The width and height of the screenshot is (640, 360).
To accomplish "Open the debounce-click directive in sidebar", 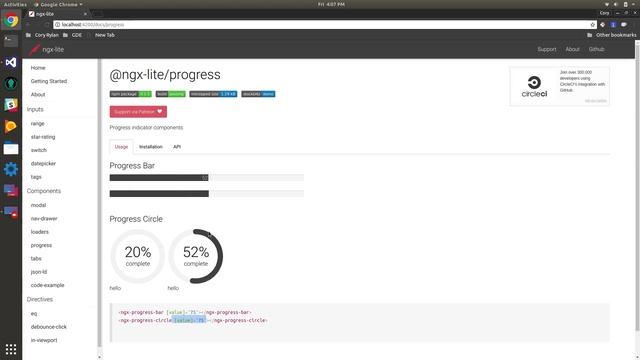I will point(49,327).
